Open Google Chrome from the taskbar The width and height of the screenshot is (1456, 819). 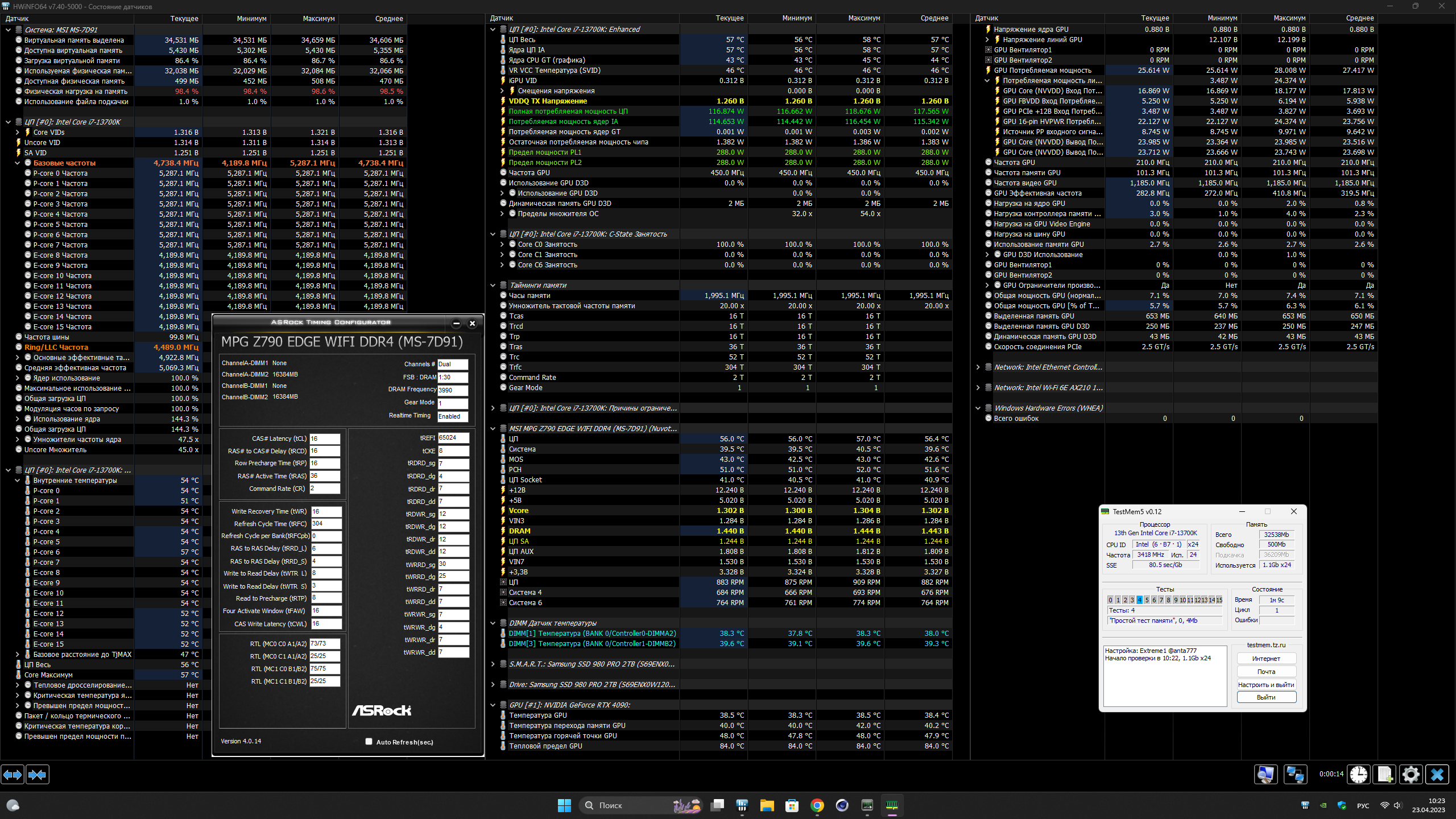click(817, 805)
